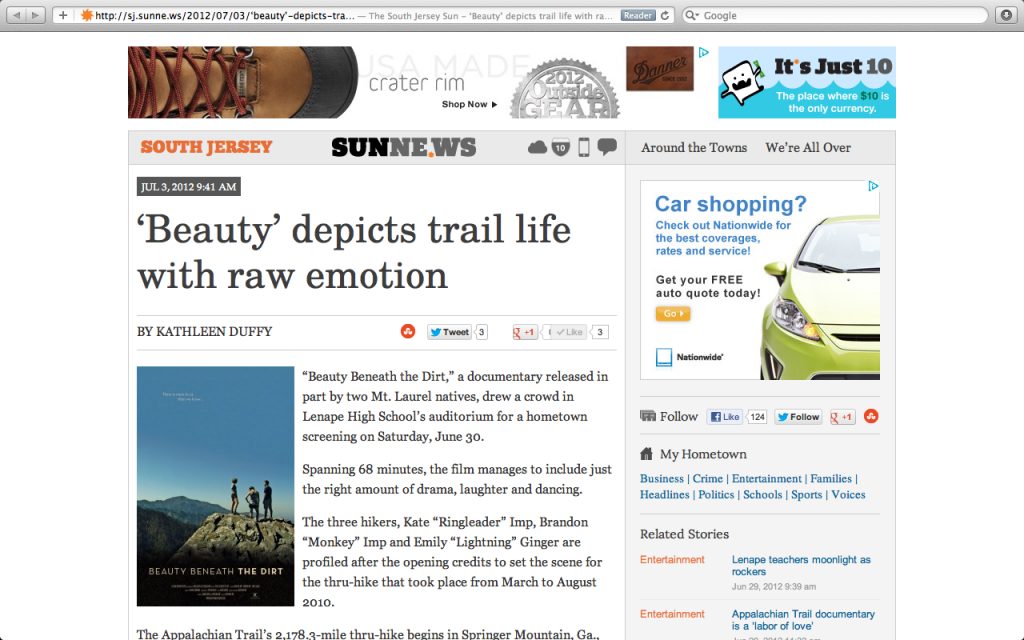Click the page favicon in address bar
1024x640 pixels.
point(86,15)
